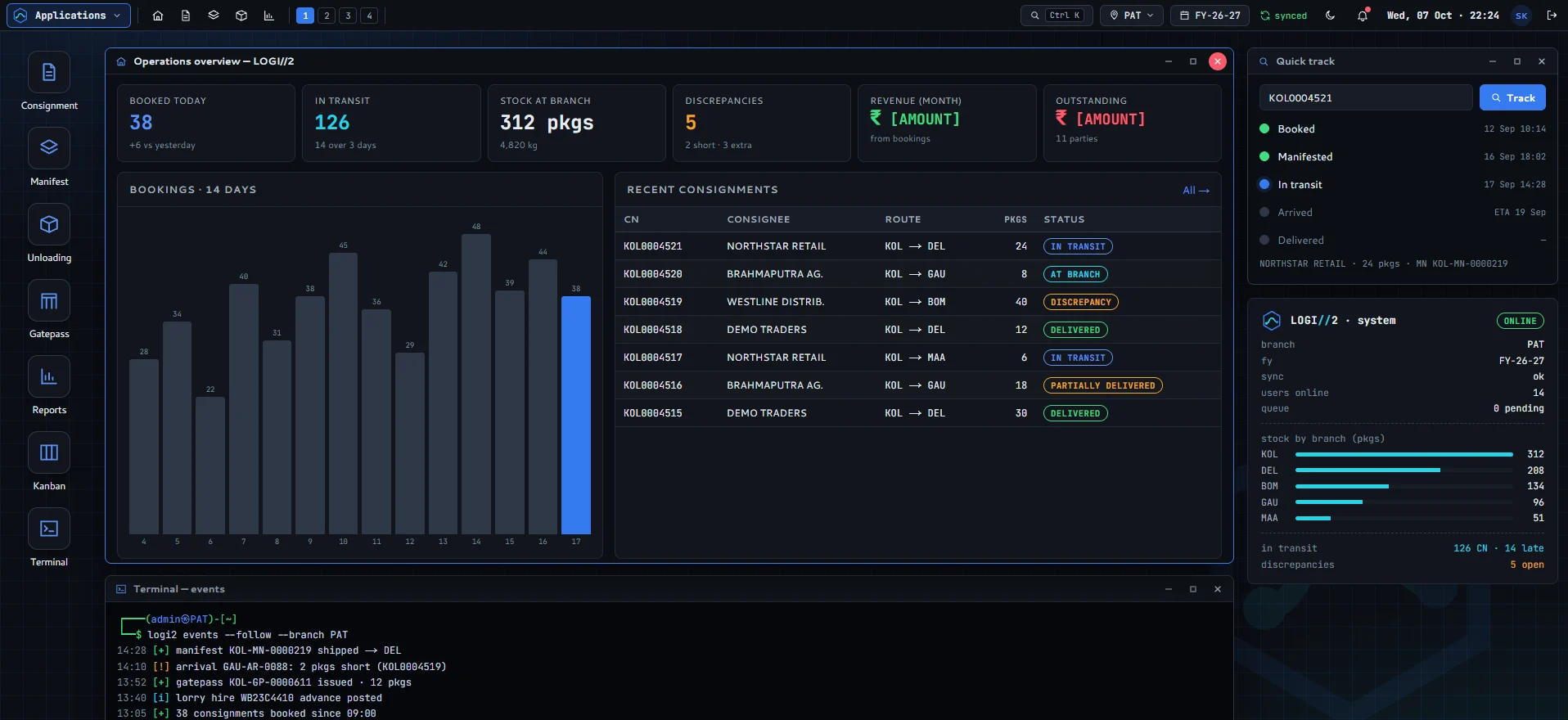The width and height of the screenshot is (1568, 720).
Task: Click the highlighted blue bar for day 17
Action: pyautogui.click(x=576, y=415)
